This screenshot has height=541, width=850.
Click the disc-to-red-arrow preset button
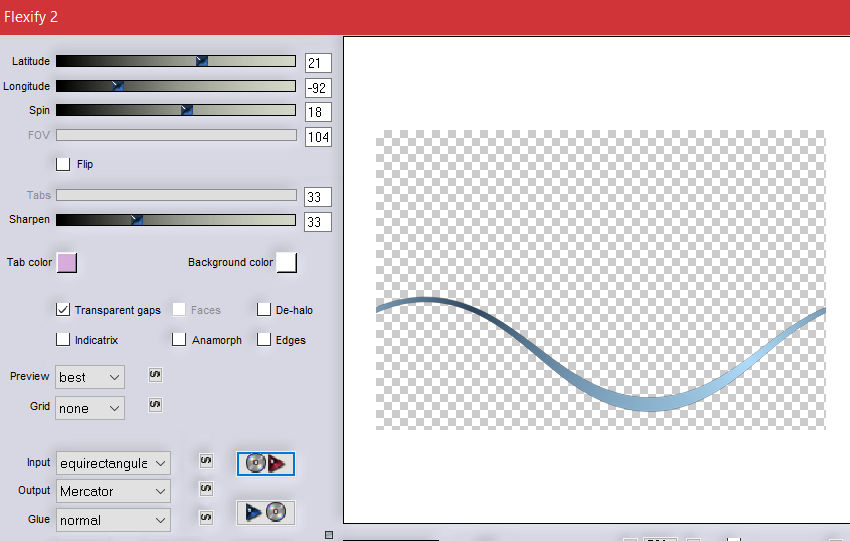[266, 464]
